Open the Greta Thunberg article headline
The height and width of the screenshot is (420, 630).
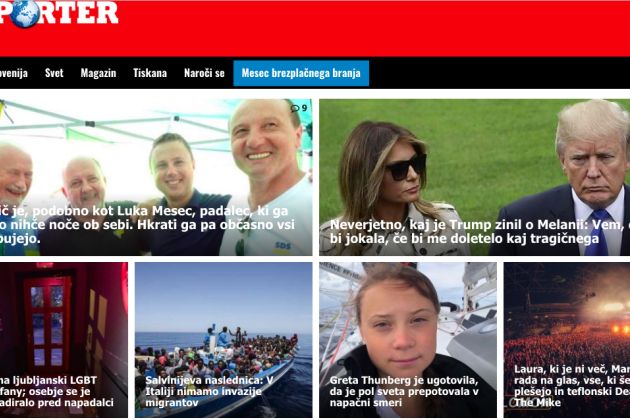[x=404, y=391]
